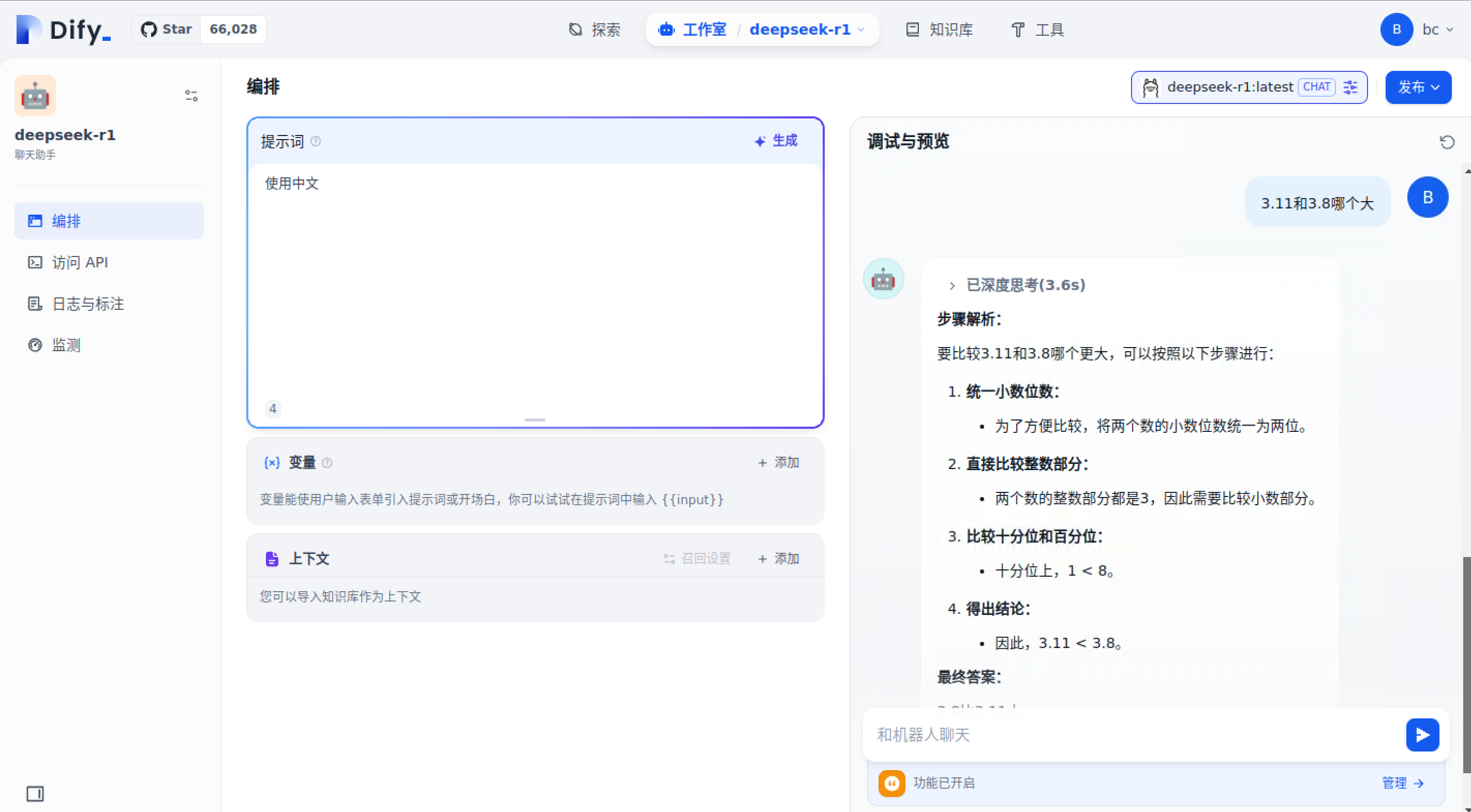Image resolution: width=1471 pixels, height=812 pixels.
Task: Restart conversation with refresh icon
Action: [x=1447, y=142]
